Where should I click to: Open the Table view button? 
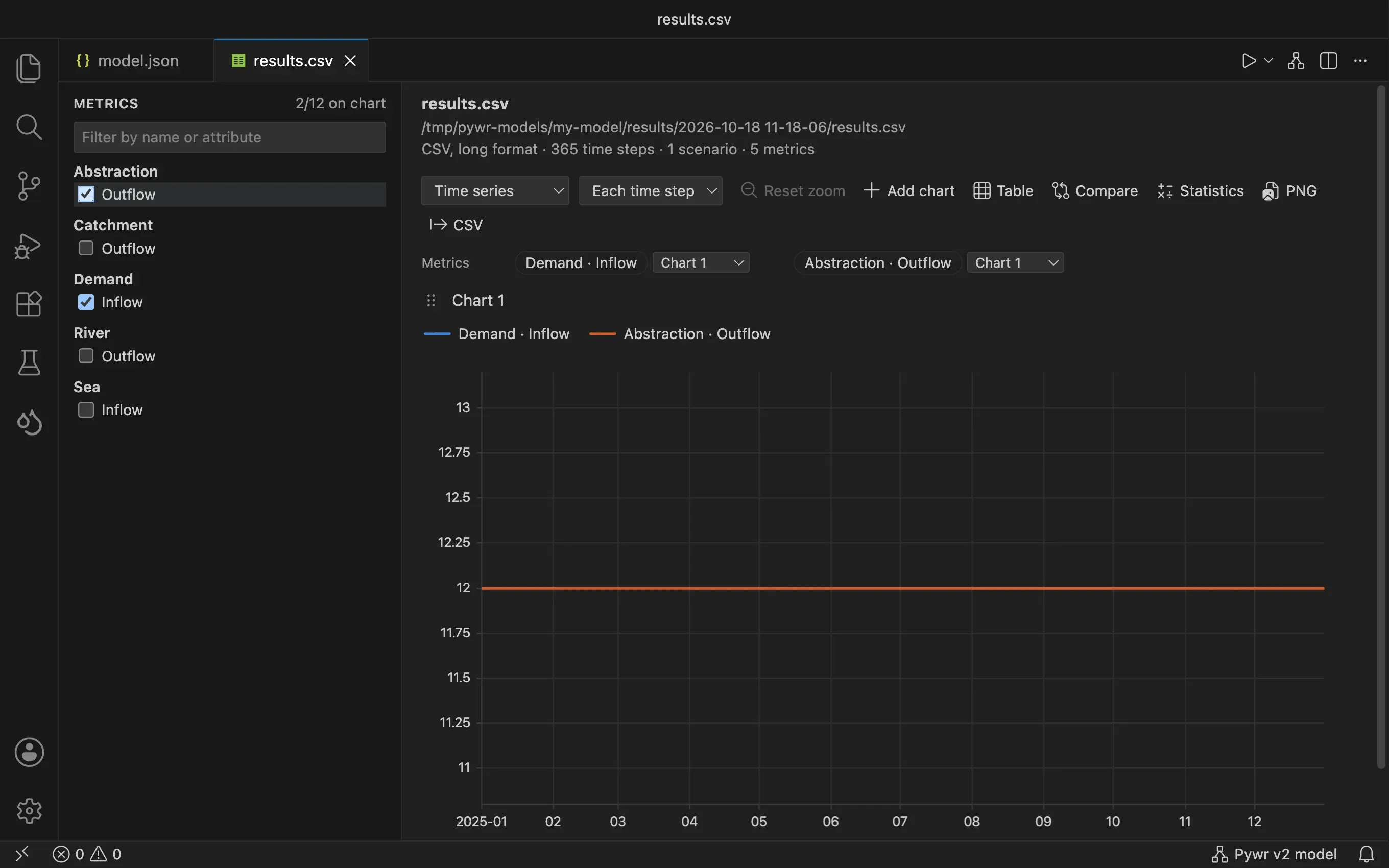[x=1003, y=190]
